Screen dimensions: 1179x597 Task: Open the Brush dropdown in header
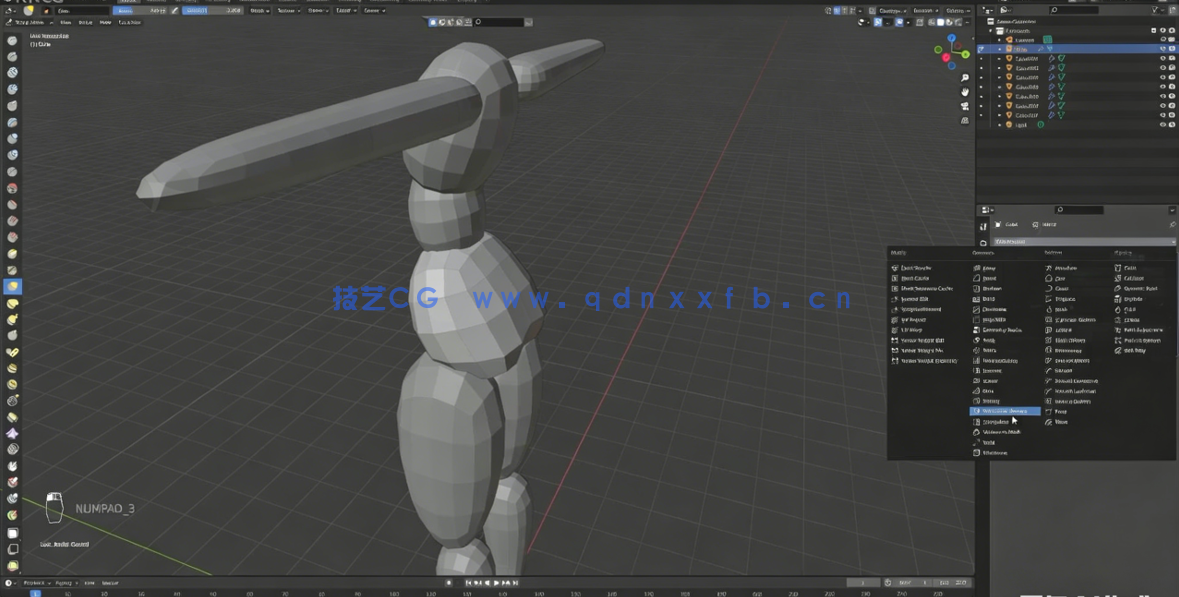pyautogui.click(x=258, y=10)
